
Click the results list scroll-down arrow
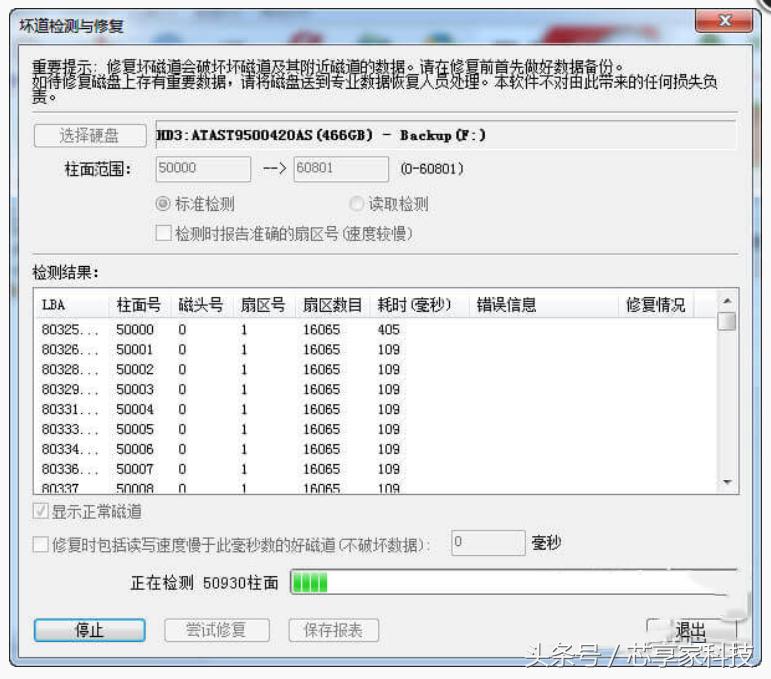pyautogui.click(x=727, y=482)
